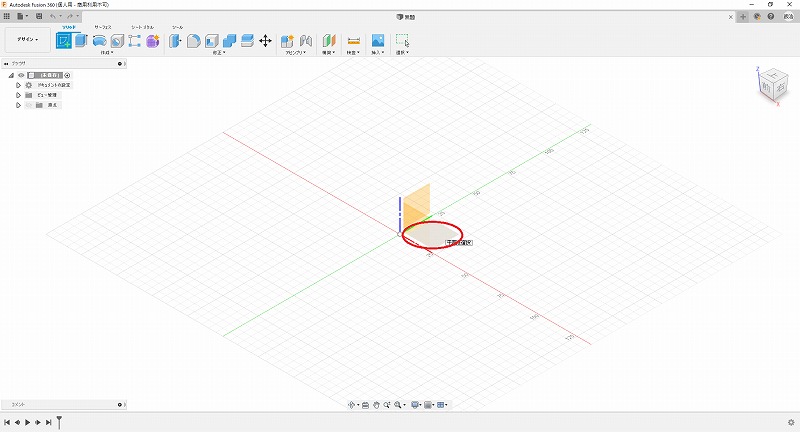800x432 pixels.
Task: Select the Construct plane icon
Action: point(329,41)
